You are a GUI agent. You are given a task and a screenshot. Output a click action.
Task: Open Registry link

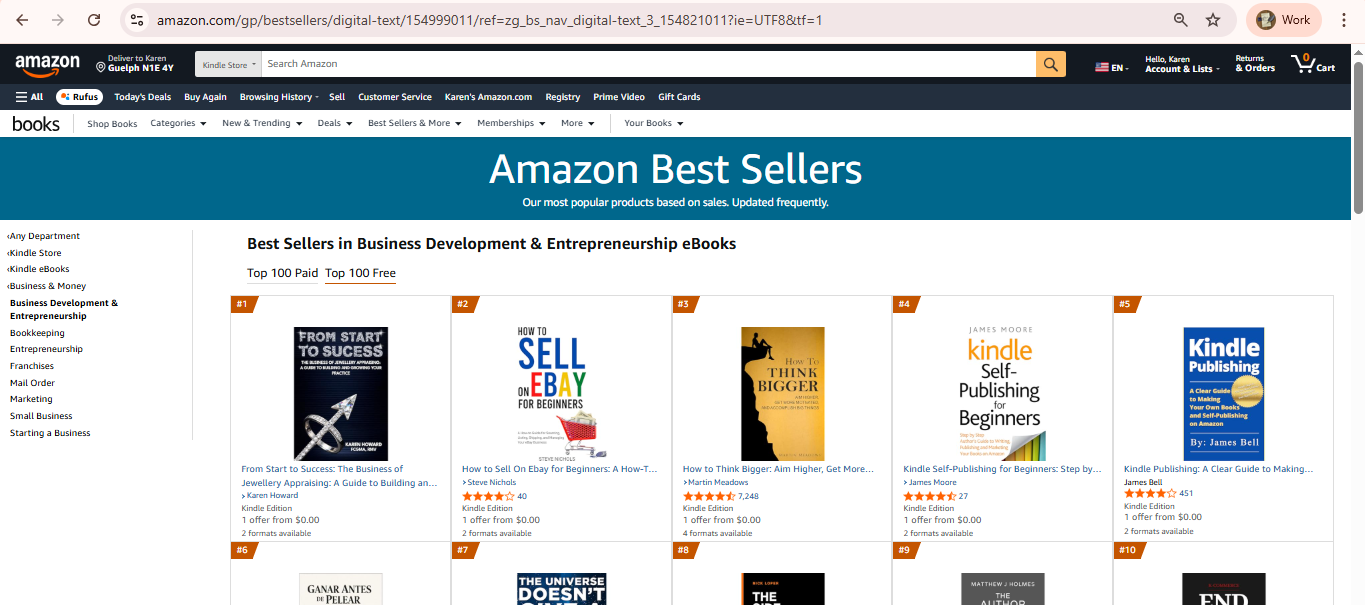[563, 97]
